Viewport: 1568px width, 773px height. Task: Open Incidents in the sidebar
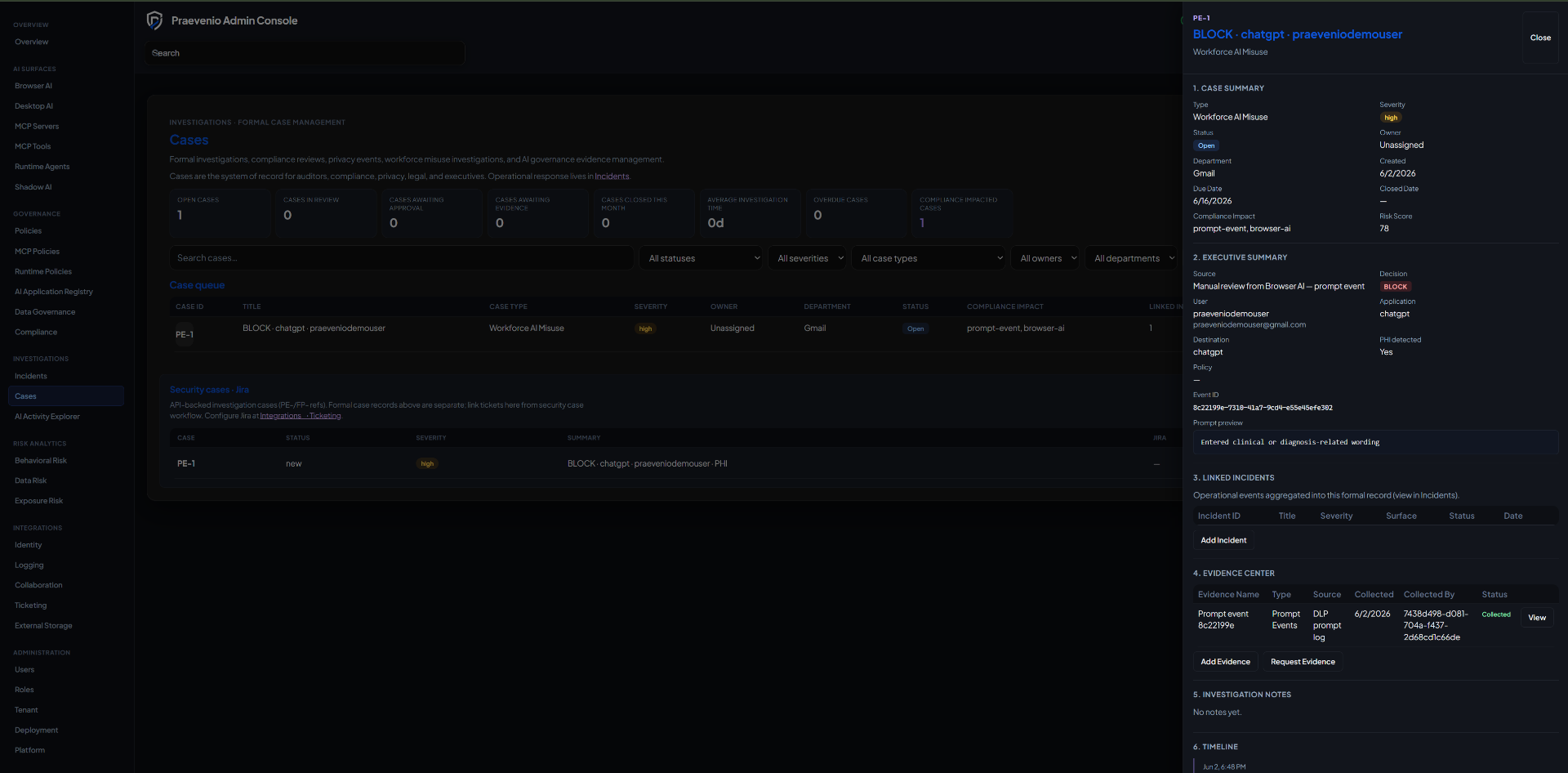31,376
